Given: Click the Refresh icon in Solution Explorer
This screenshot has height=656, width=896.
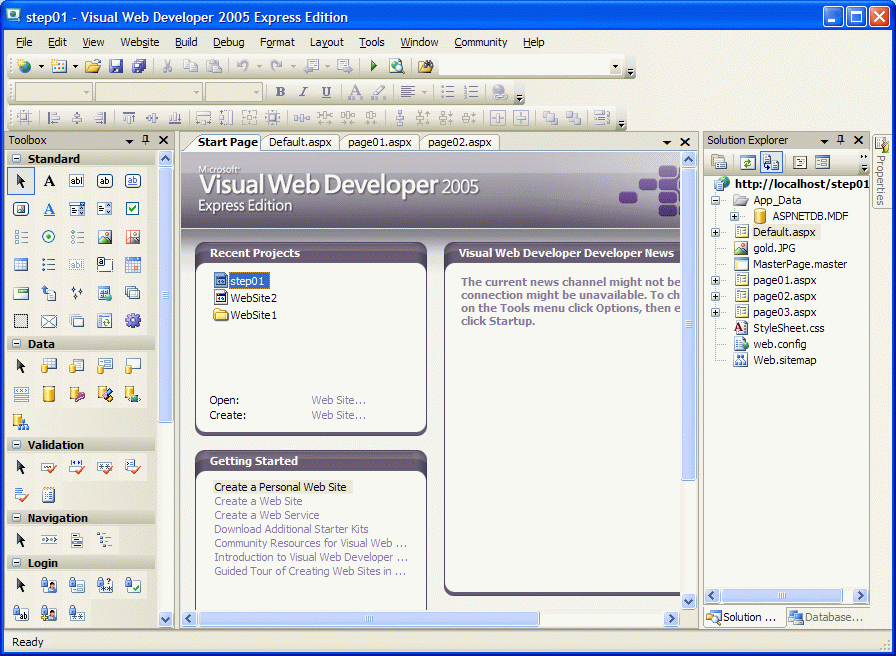Looking at the screenshot, I should tap(747, 163).
